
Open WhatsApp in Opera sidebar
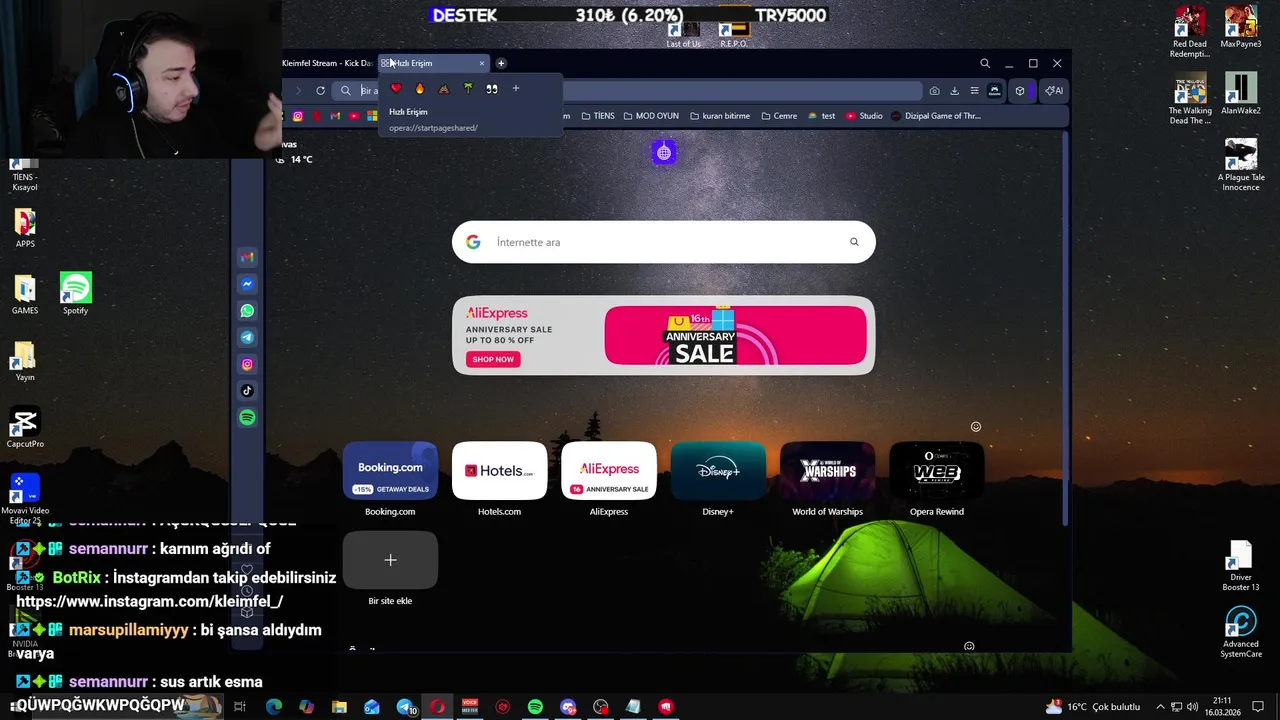click(247, 311)
